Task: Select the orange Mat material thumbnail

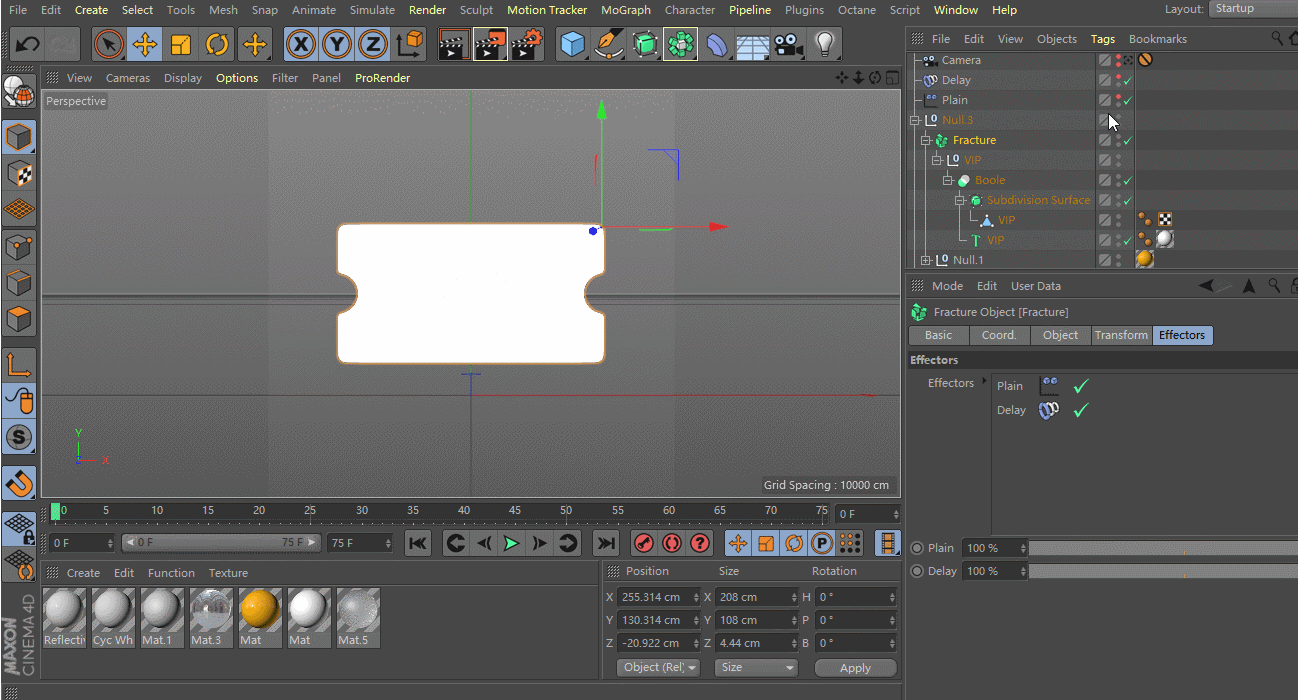Action: [x=260, y=612]
